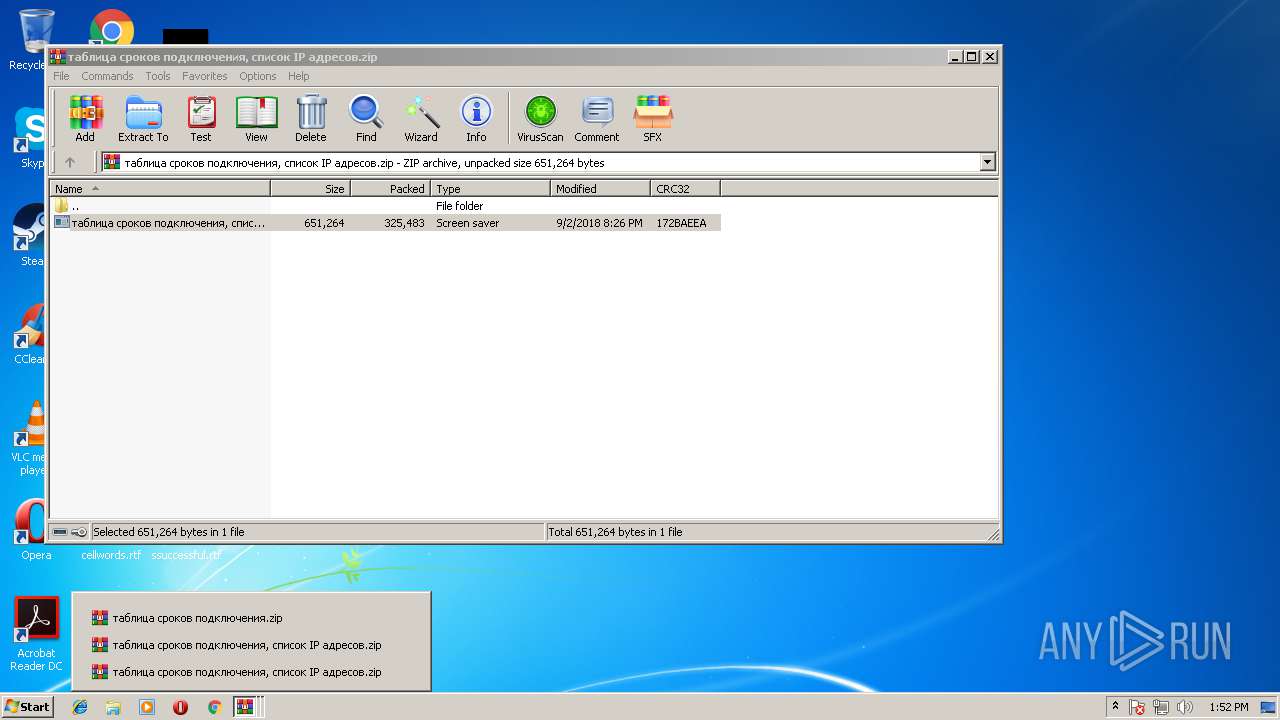Click the WinRAR taskbar button

tap(245, 707)
